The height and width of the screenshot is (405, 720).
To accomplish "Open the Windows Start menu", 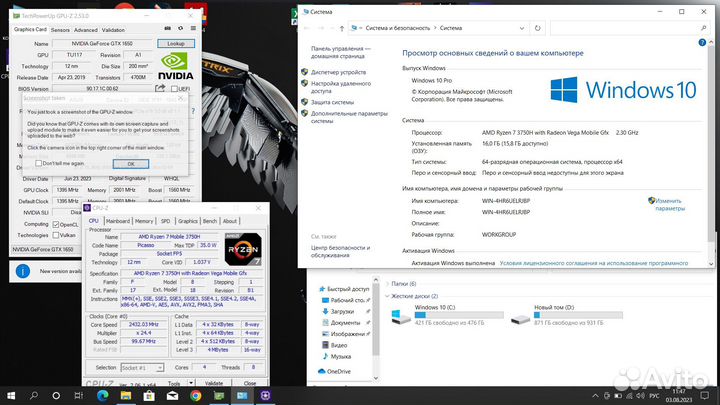I will (11, 395).
